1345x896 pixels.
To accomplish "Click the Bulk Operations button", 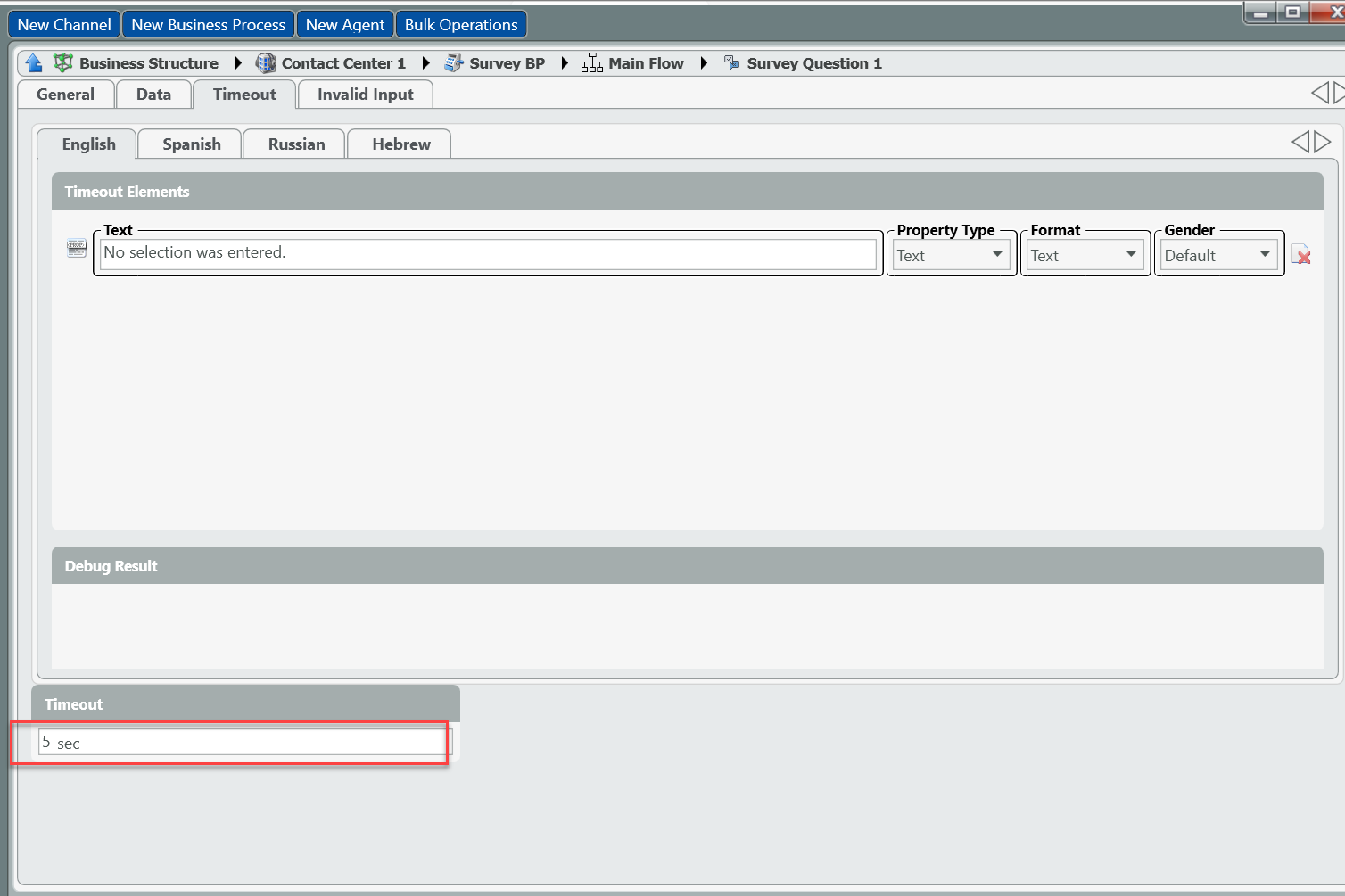I will 460,25.
